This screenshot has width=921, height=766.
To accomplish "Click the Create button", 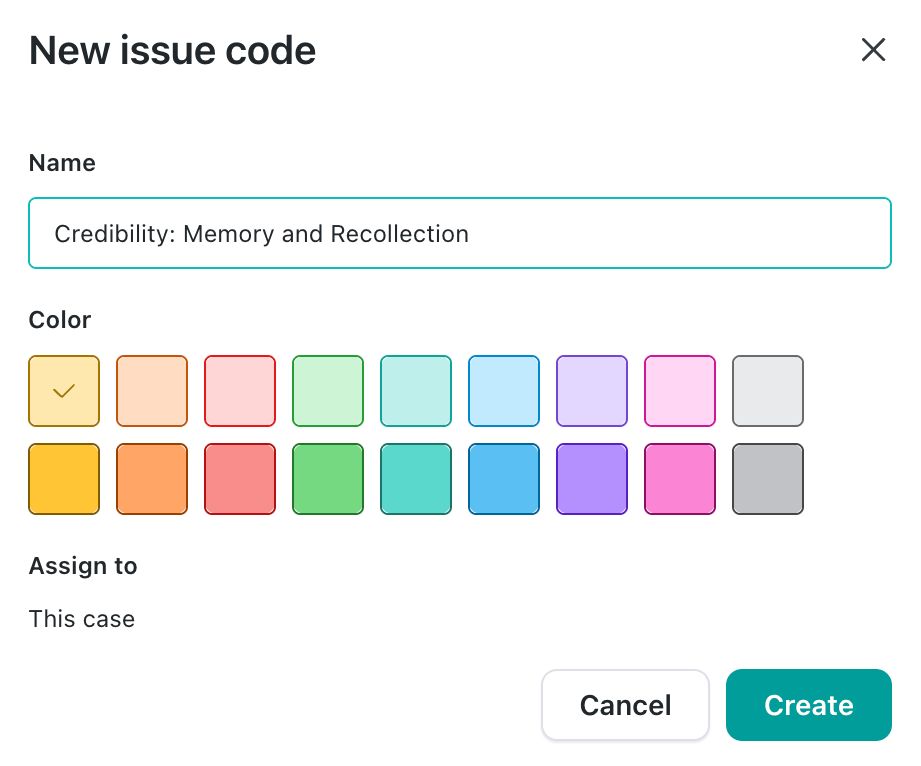I will (809, 705).
